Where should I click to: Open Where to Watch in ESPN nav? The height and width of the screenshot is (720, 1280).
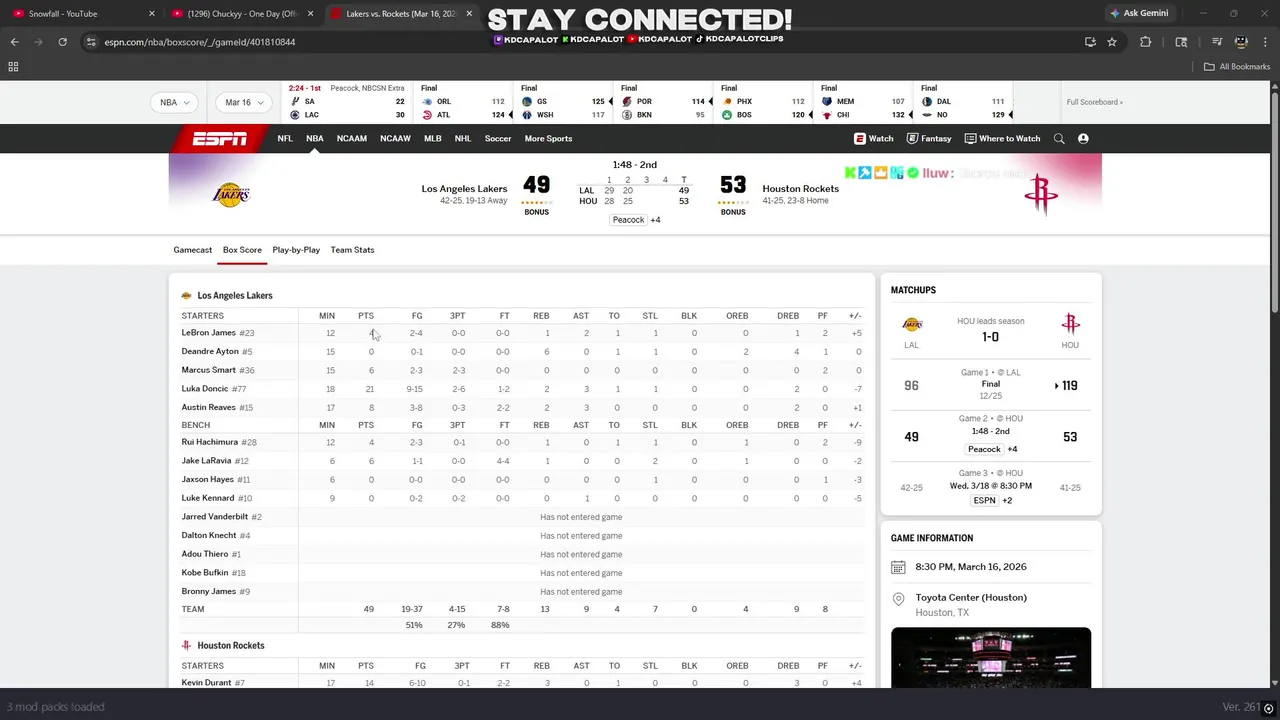tap(1002, 139)
